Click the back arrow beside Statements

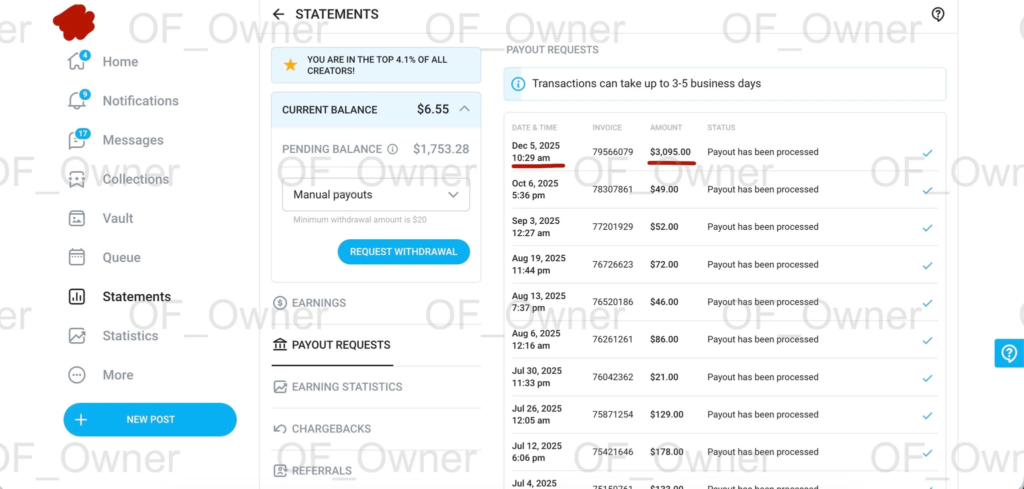pyautogui.click(x=279, y=15)
